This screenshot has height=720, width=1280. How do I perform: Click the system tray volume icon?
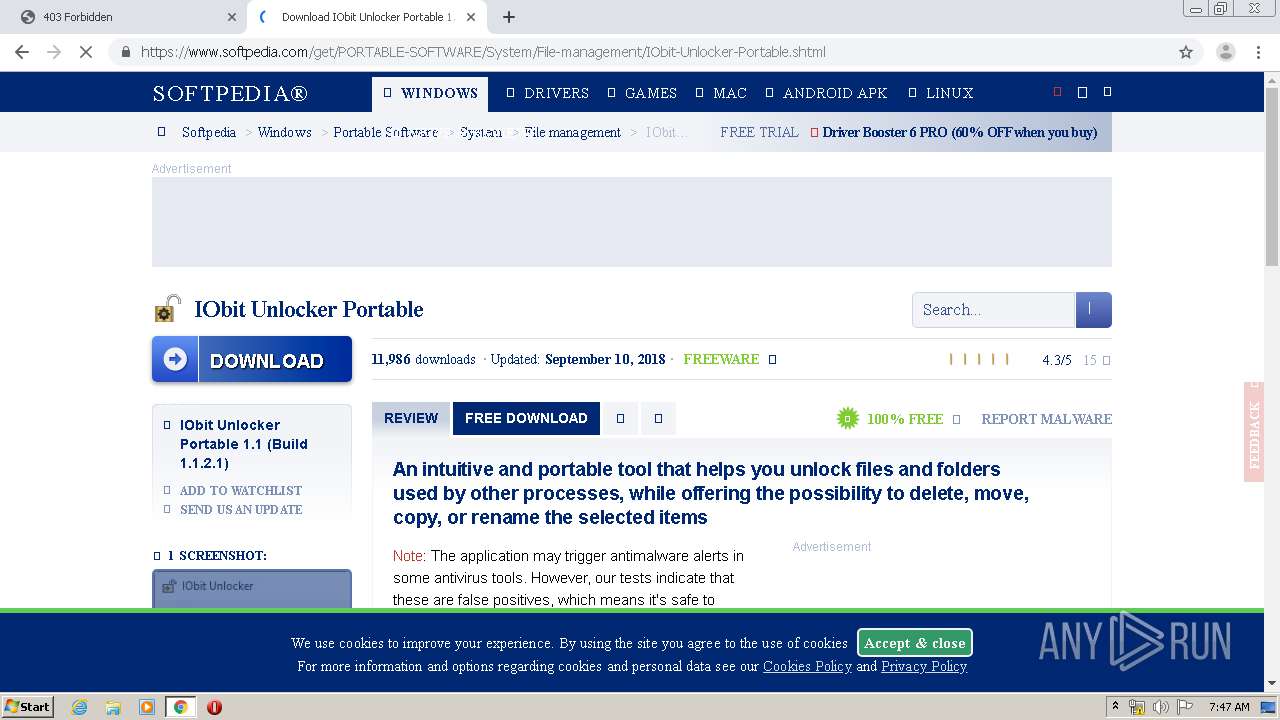(x=1160, y=707)
